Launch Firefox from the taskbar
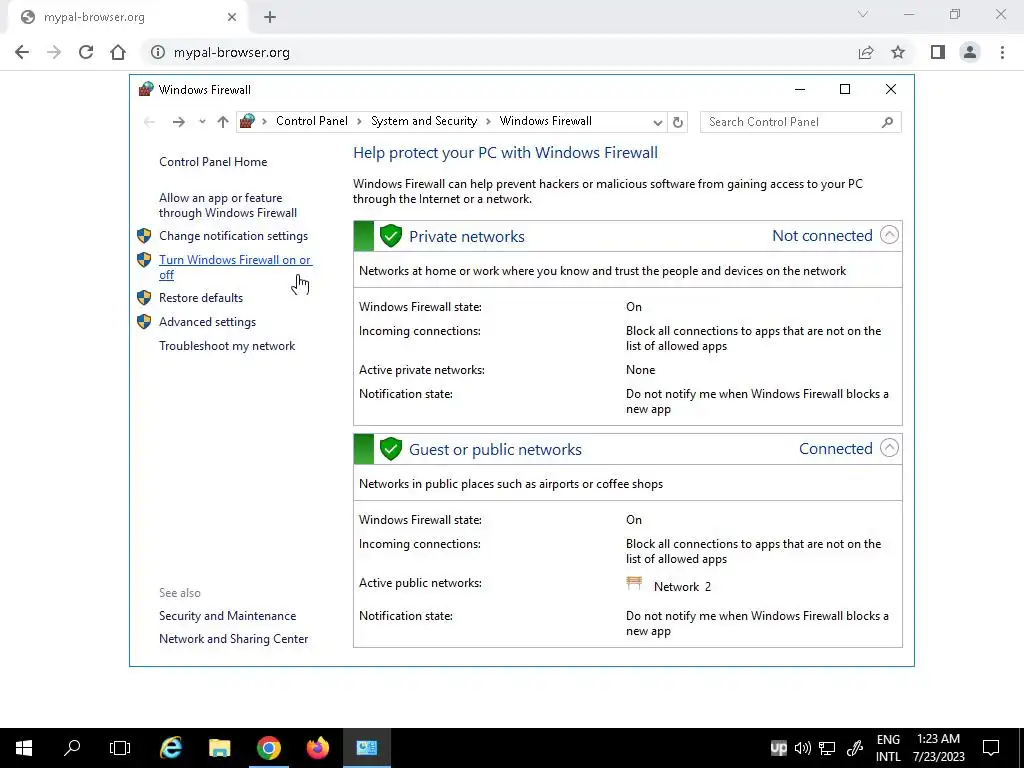This screenshot has height=768, width=1024. point(318,748)
